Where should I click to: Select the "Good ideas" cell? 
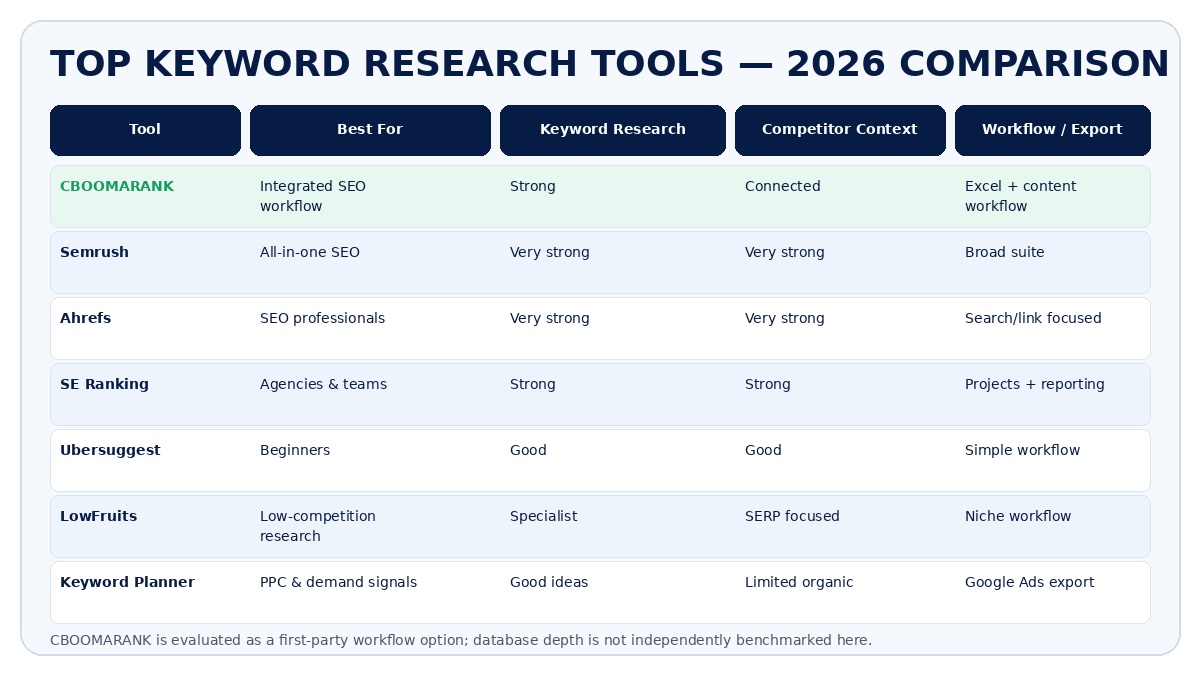point(549,583)
